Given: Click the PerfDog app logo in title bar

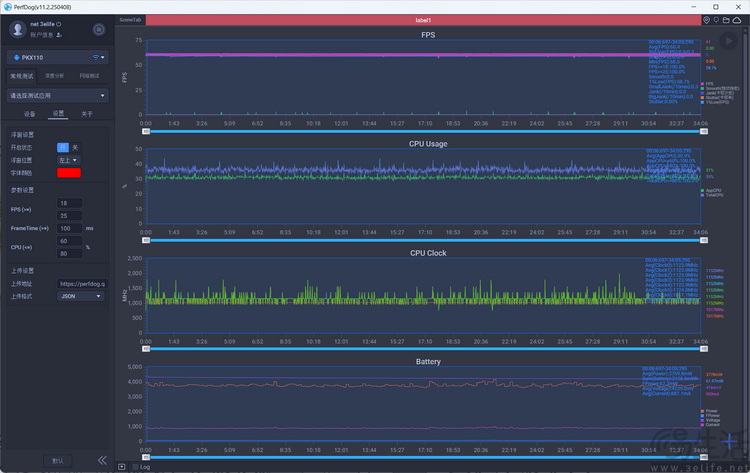Looking at the screenshot, I should point(8,7).
